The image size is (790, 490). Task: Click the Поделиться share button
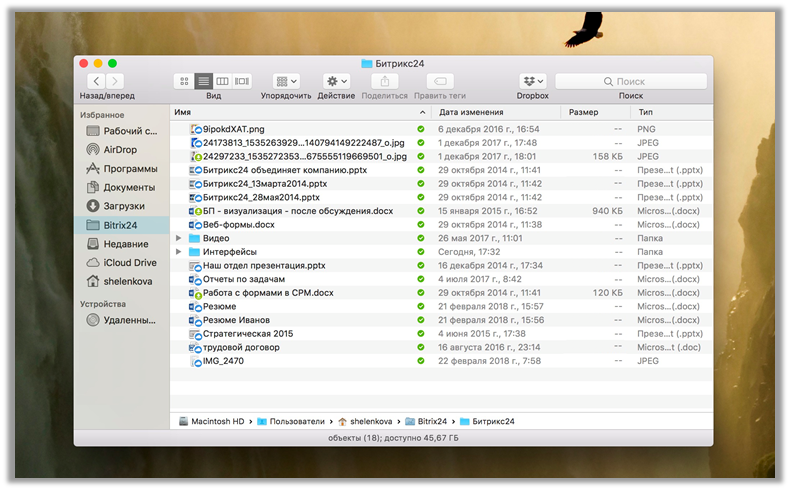385,81
